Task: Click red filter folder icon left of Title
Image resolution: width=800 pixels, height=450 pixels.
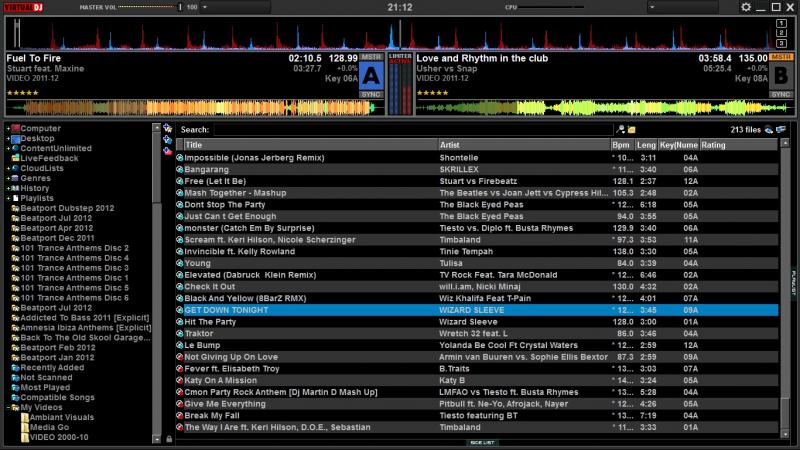Action: point(167,151)
